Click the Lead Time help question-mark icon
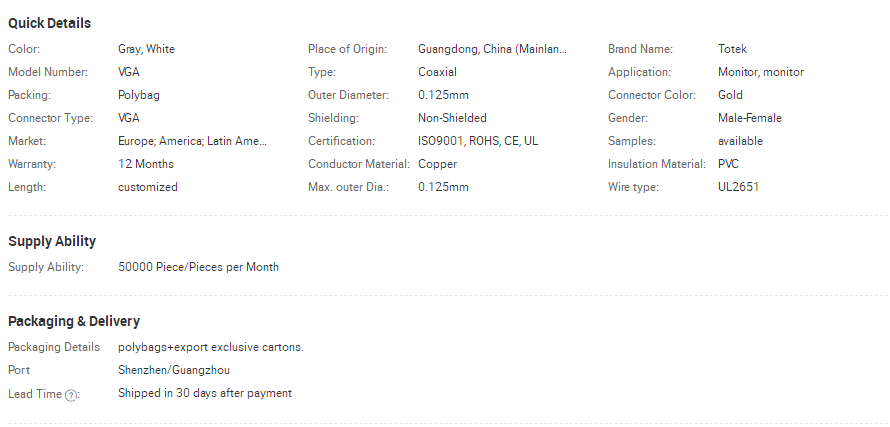 pyautogui.click(x=70, y=396)
